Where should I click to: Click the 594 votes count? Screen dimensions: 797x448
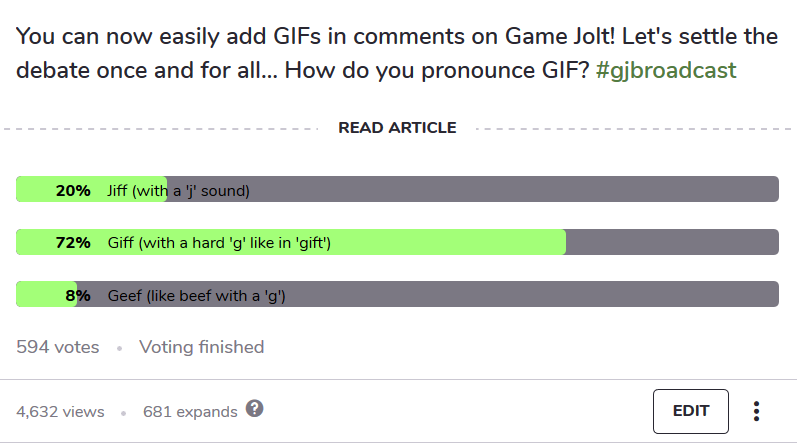click(x=58, y=348)
